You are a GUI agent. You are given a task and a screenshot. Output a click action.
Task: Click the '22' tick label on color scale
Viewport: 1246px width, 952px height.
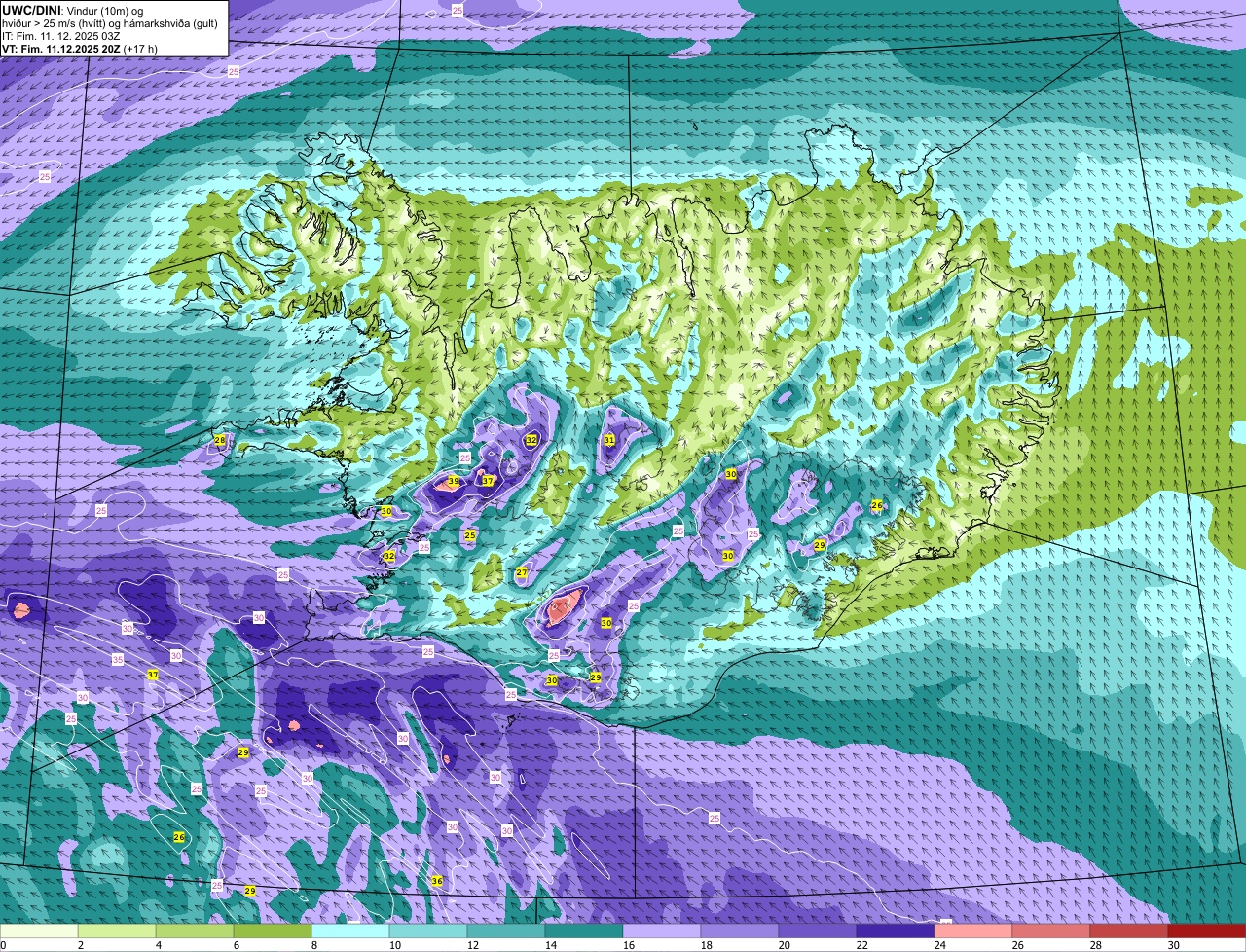click(861, 945)
